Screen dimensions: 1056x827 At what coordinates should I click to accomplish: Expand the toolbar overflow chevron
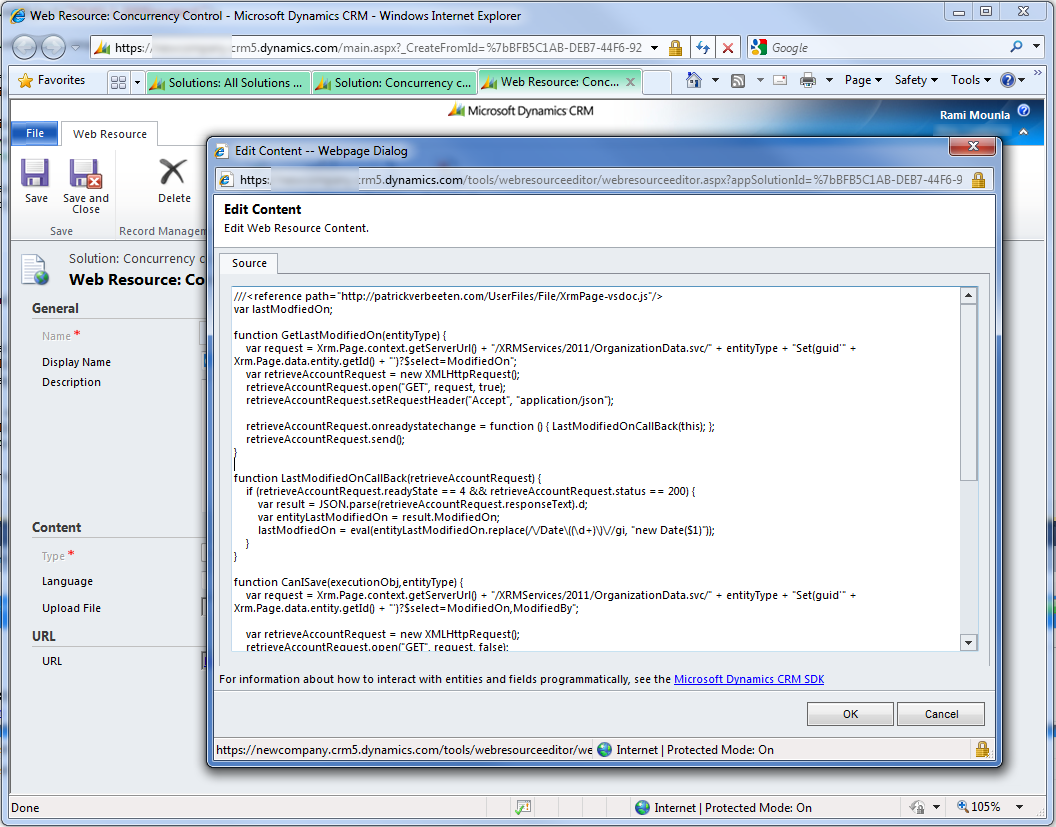click(1038, 73)
